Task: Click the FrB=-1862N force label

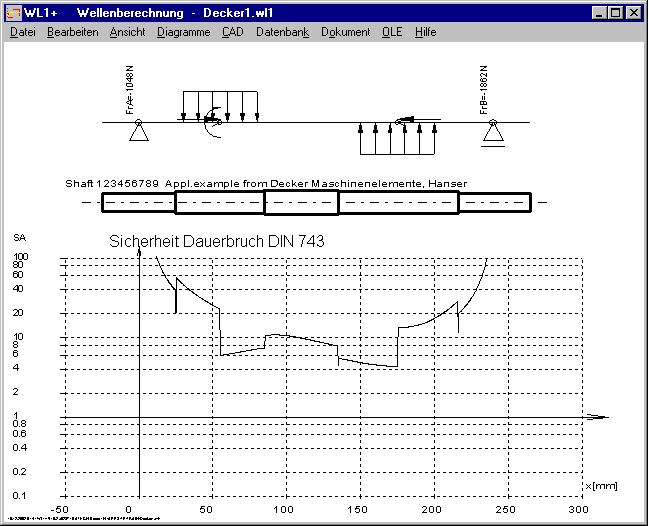Action: [483, 92]
